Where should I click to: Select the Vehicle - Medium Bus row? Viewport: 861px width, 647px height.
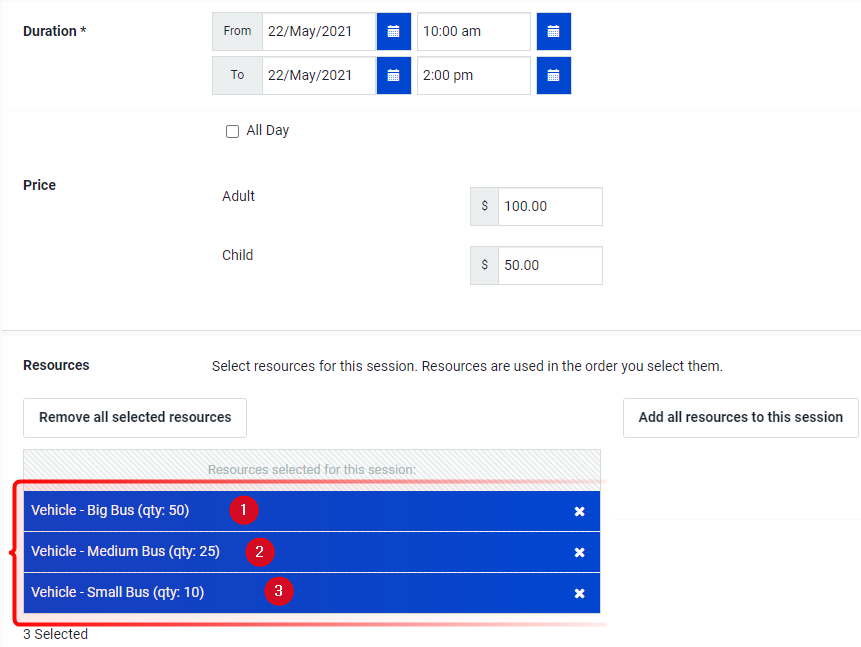point(312,552)
